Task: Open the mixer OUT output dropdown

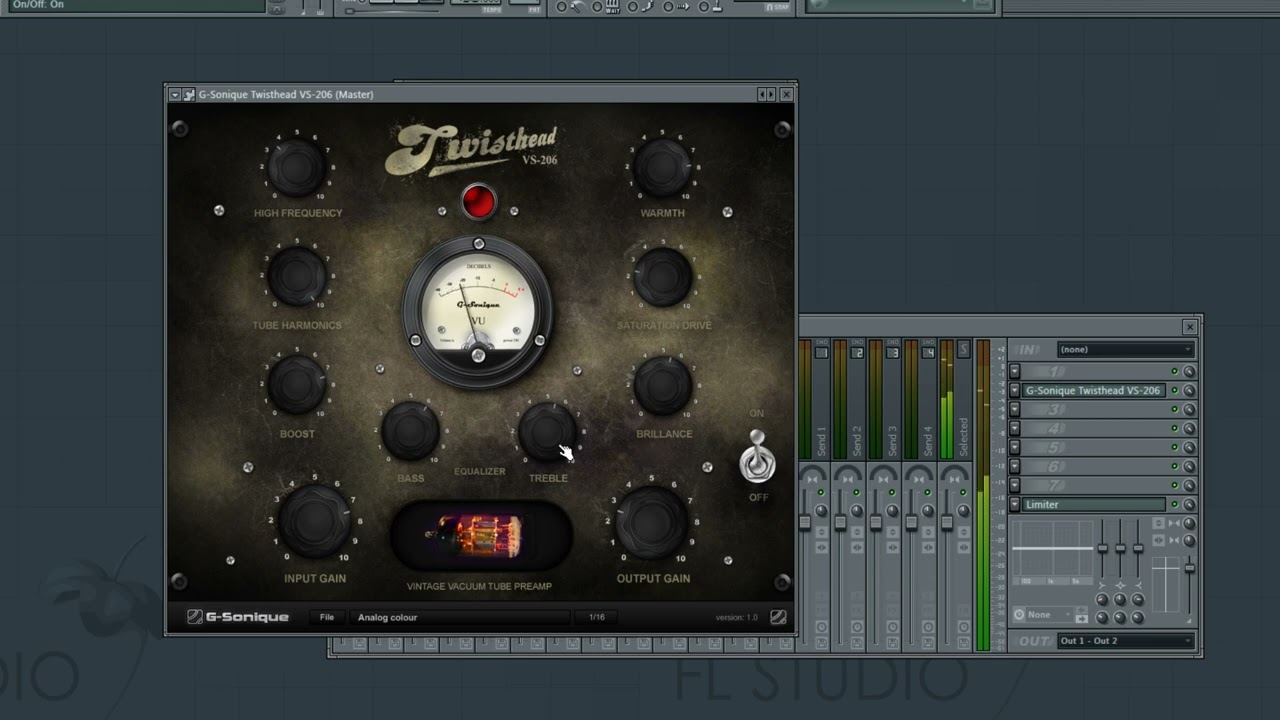Action: pos(1125,641)
